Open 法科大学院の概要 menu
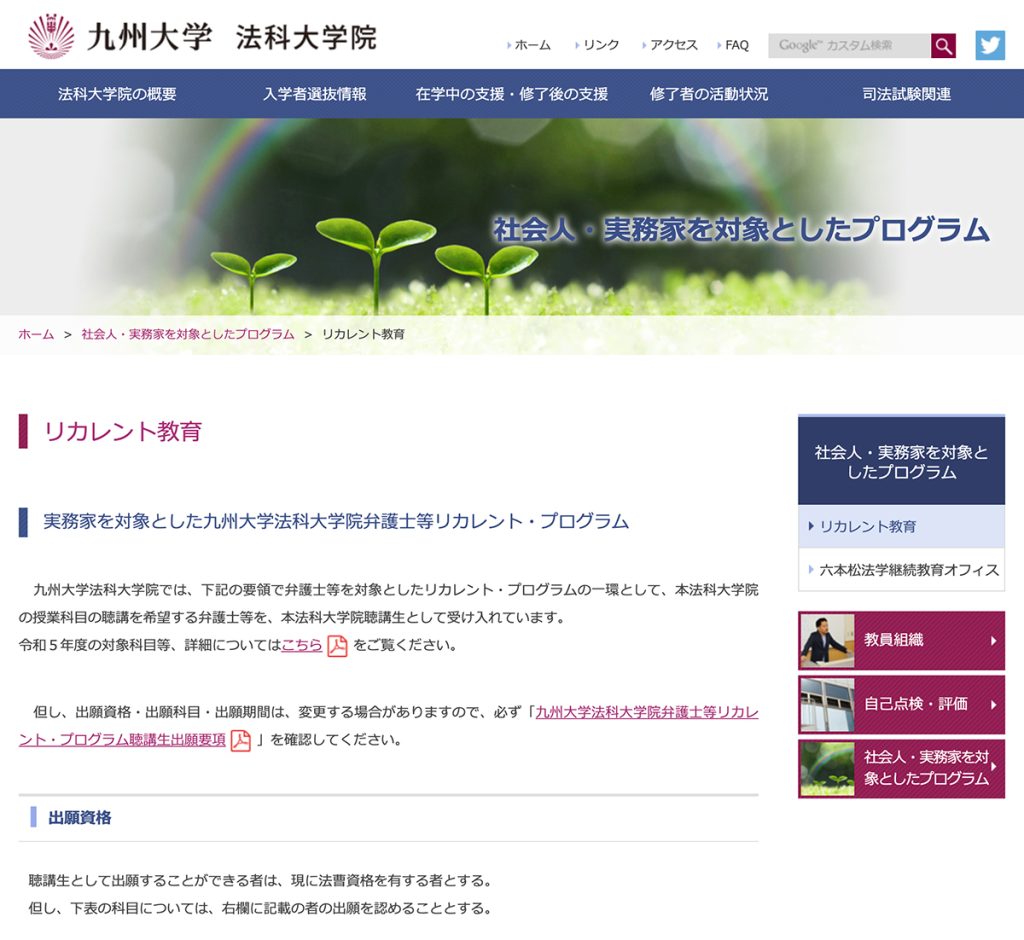 coord(117,94)
